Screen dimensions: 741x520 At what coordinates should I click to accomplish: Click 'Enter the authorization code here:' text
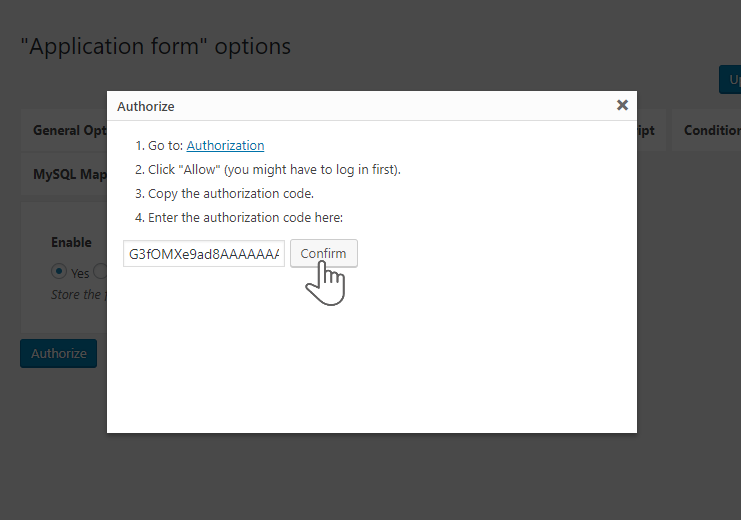[245, 217]
